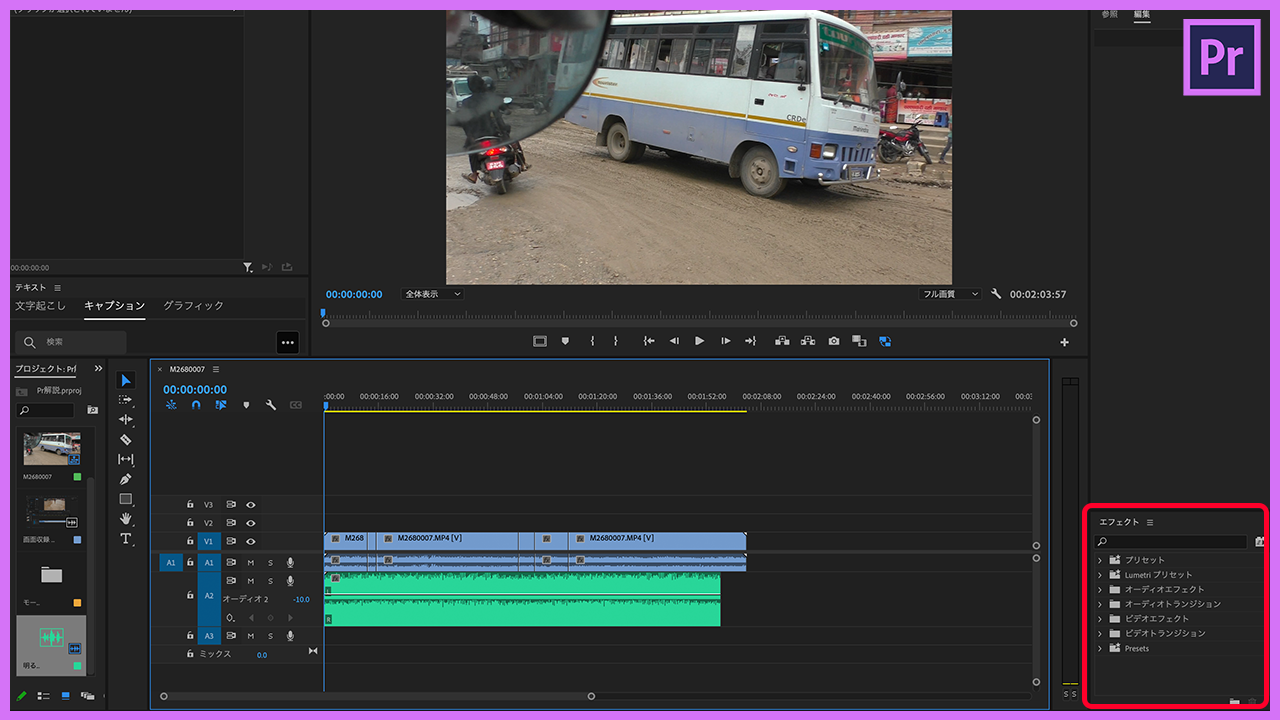Screen dimensions: 1280x720
Task: Solo audio track A1
Action: tap(270, 562)
